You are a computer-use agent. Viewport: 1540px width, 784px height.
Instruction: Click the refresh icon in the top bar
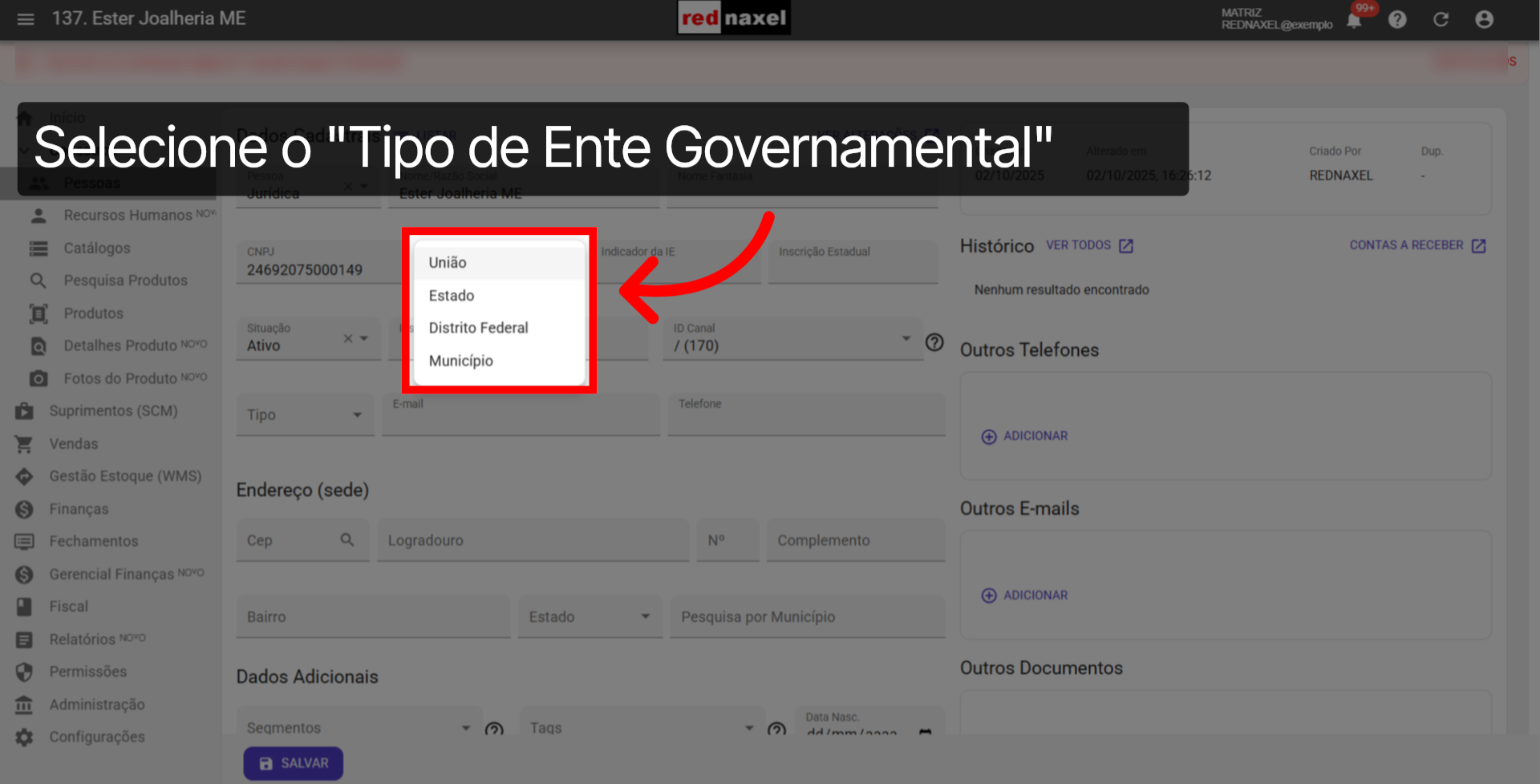point(1441,19)
